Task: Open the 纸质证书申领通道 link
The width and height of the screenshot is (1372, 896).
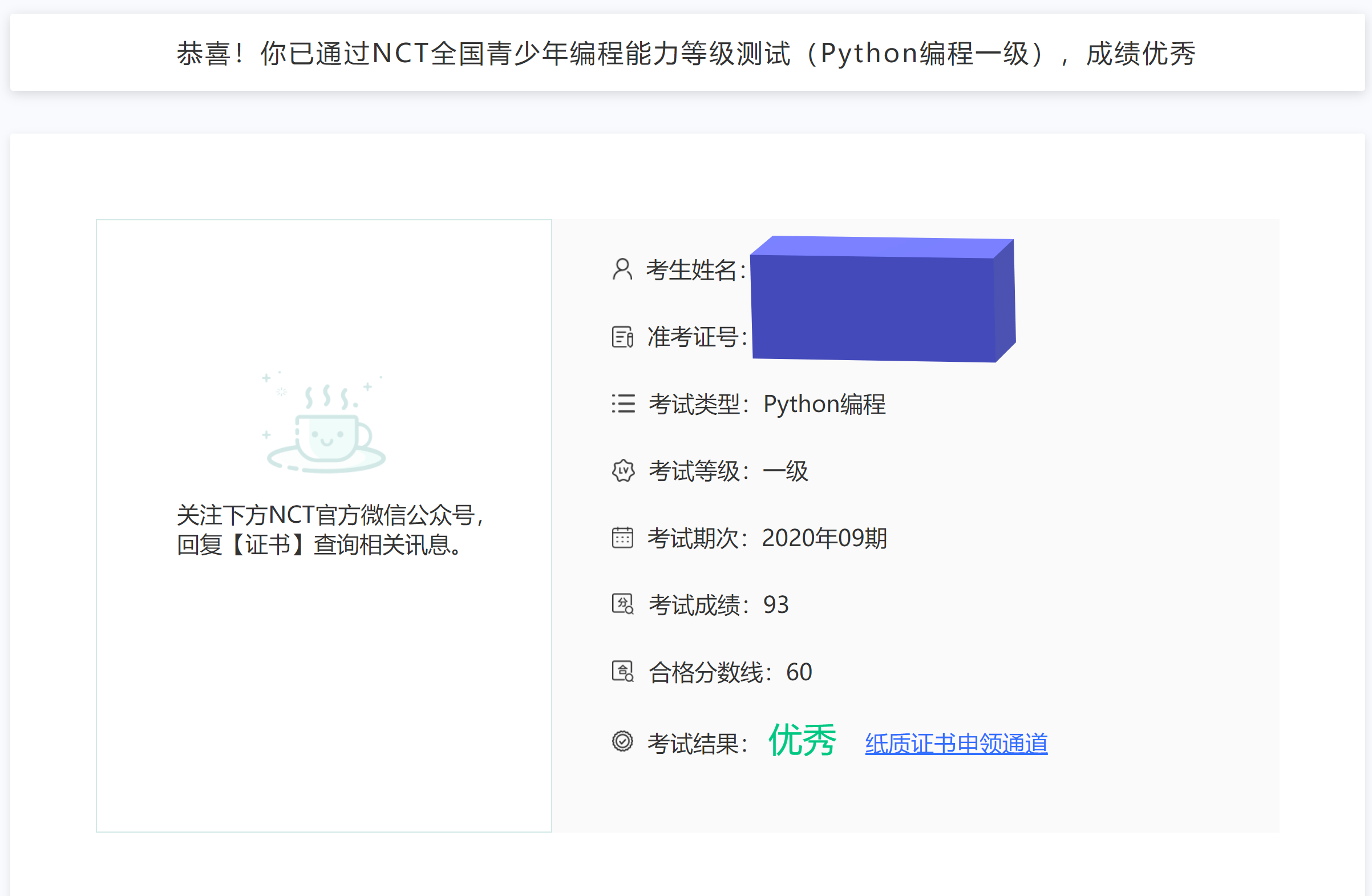Action: [x=956, y=743]
